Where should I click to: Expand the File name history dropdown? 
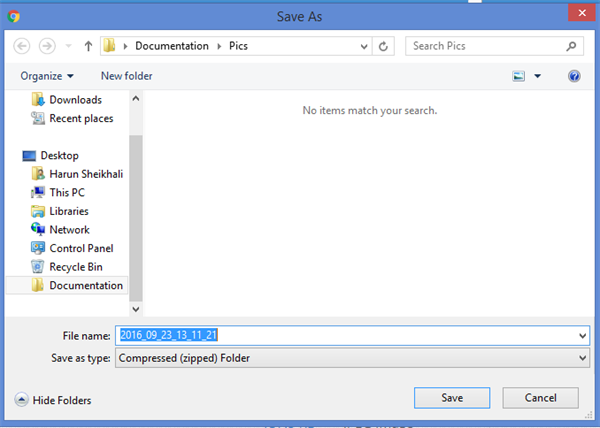tap(582, 336)
